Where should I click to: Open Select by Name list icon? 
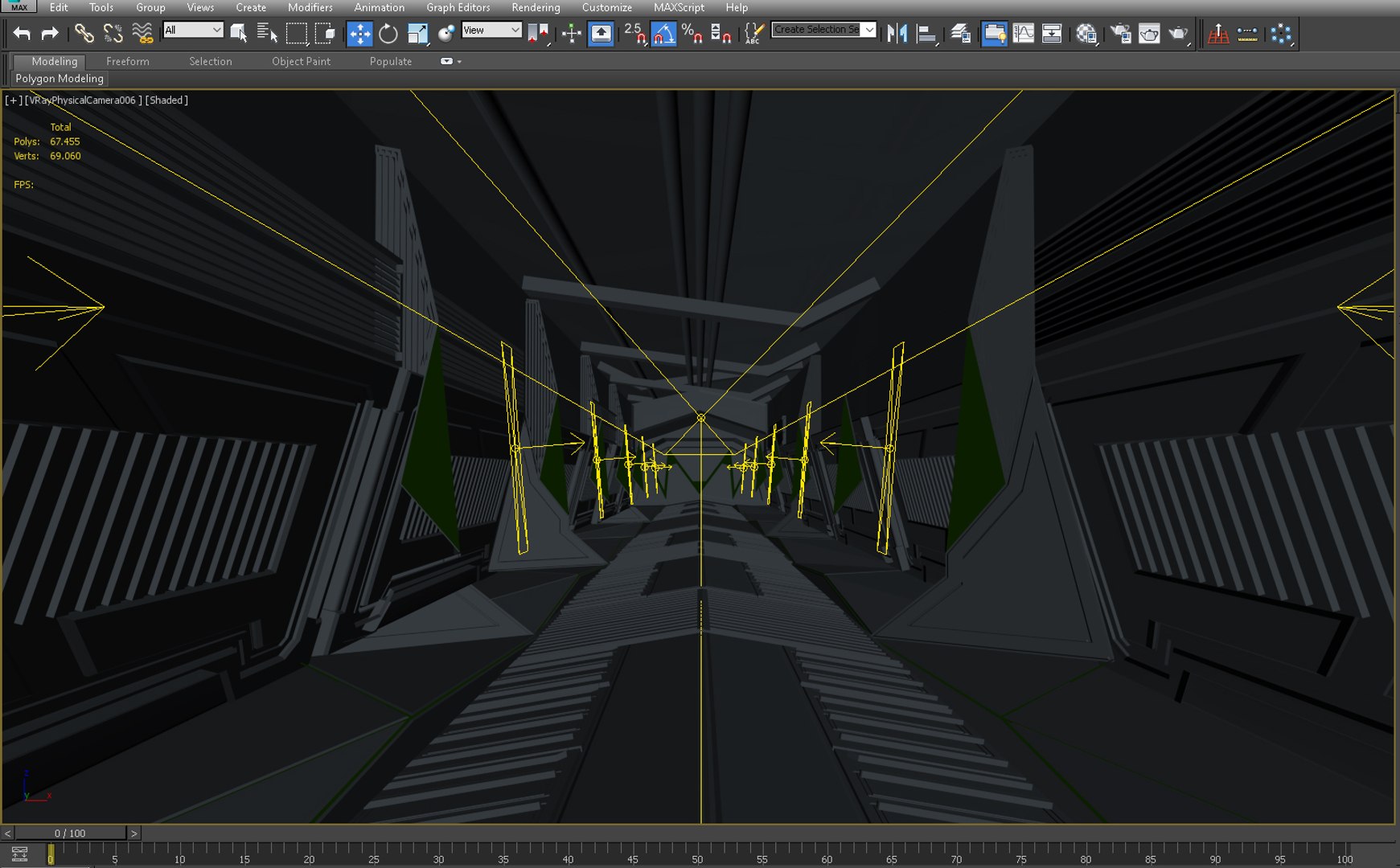(x=267, y=34)
